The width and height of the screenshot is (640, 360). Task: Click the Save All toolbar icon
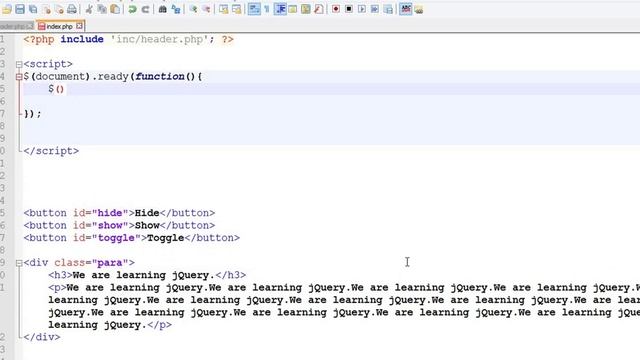[33, 9]
